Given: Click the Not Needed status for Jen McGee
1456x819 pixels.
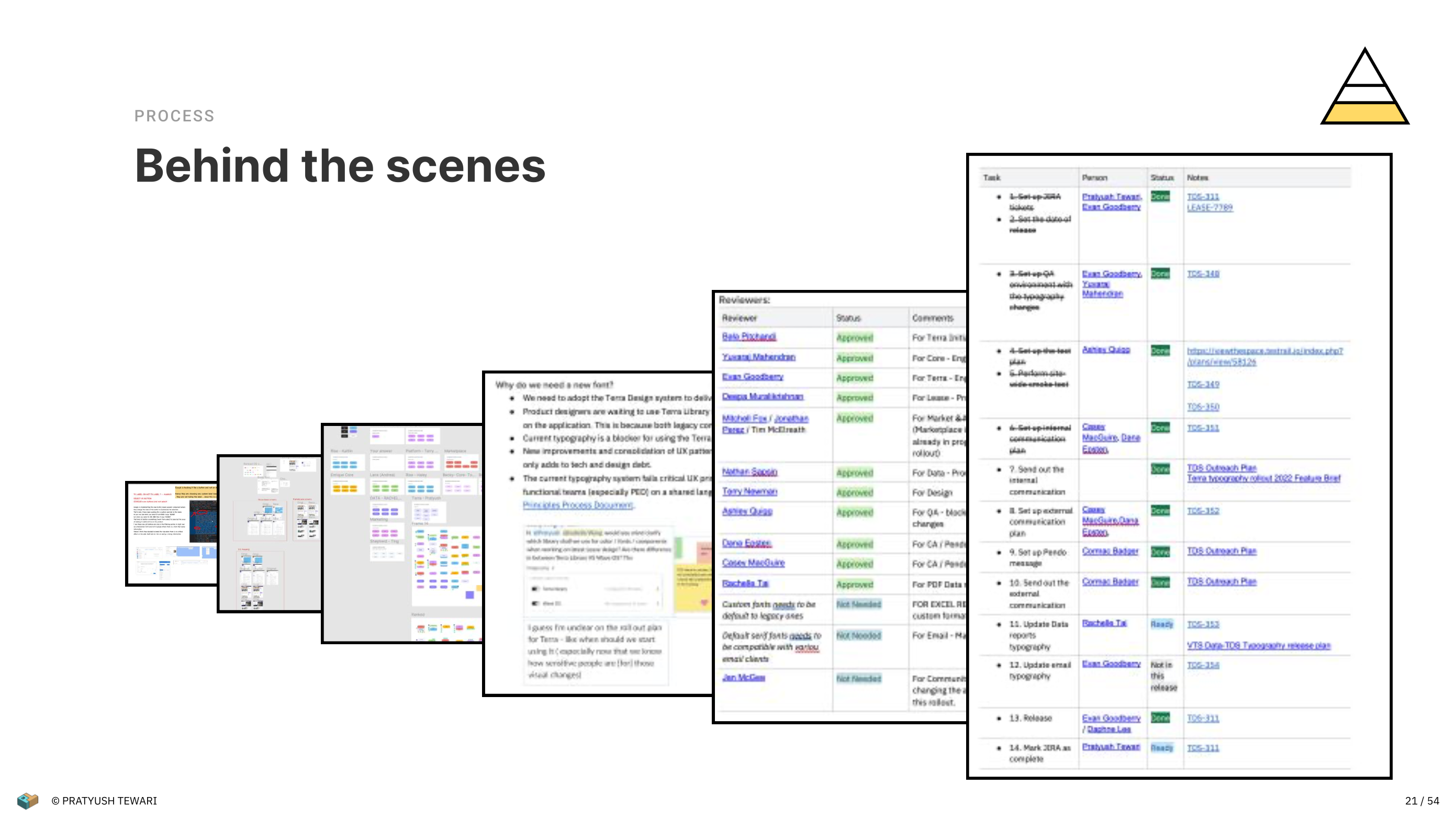Looking at the screenshot, I should (x=858, y=679).
